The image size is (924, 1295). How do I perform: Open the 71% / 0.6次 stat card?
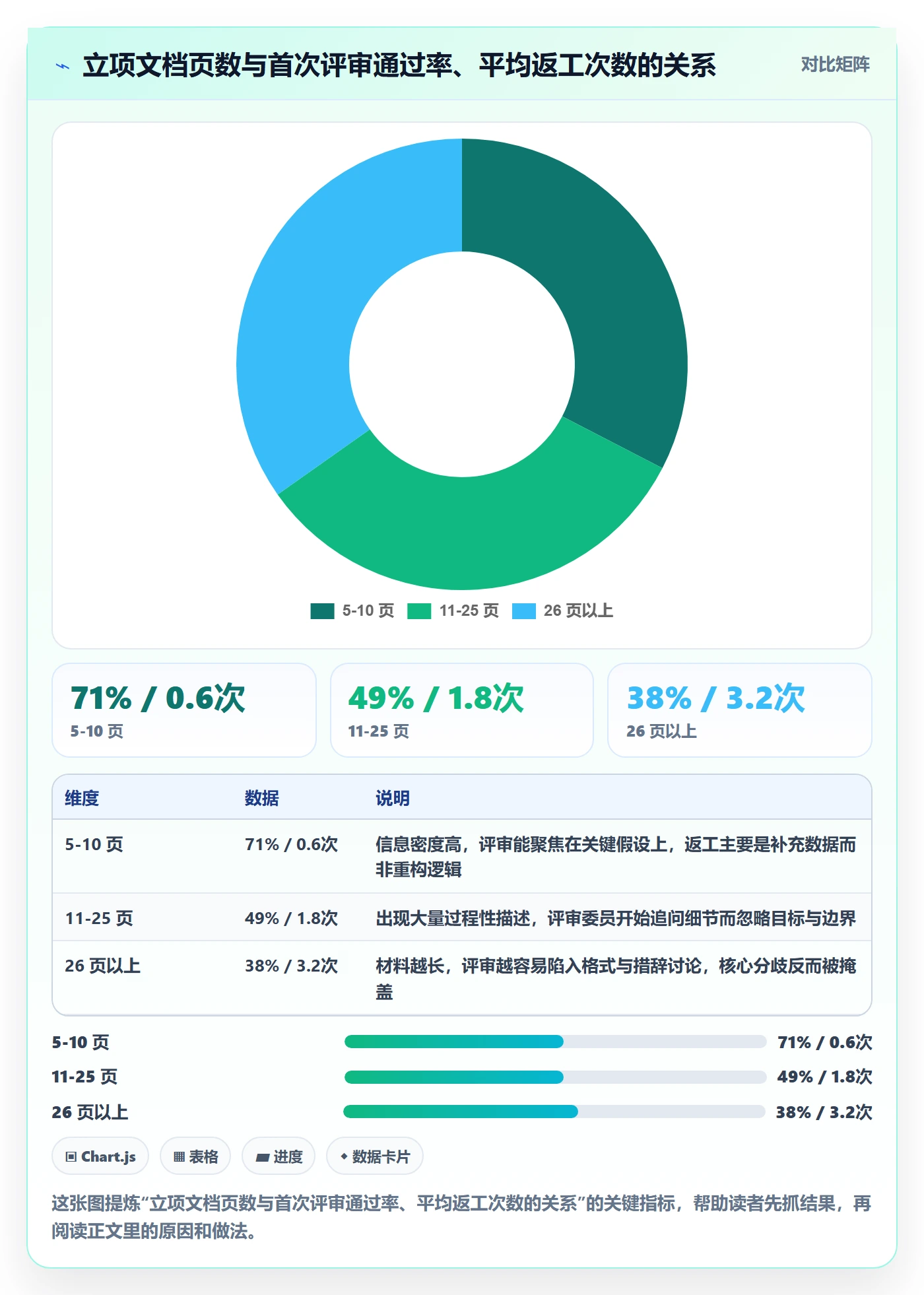pos(184,710)
